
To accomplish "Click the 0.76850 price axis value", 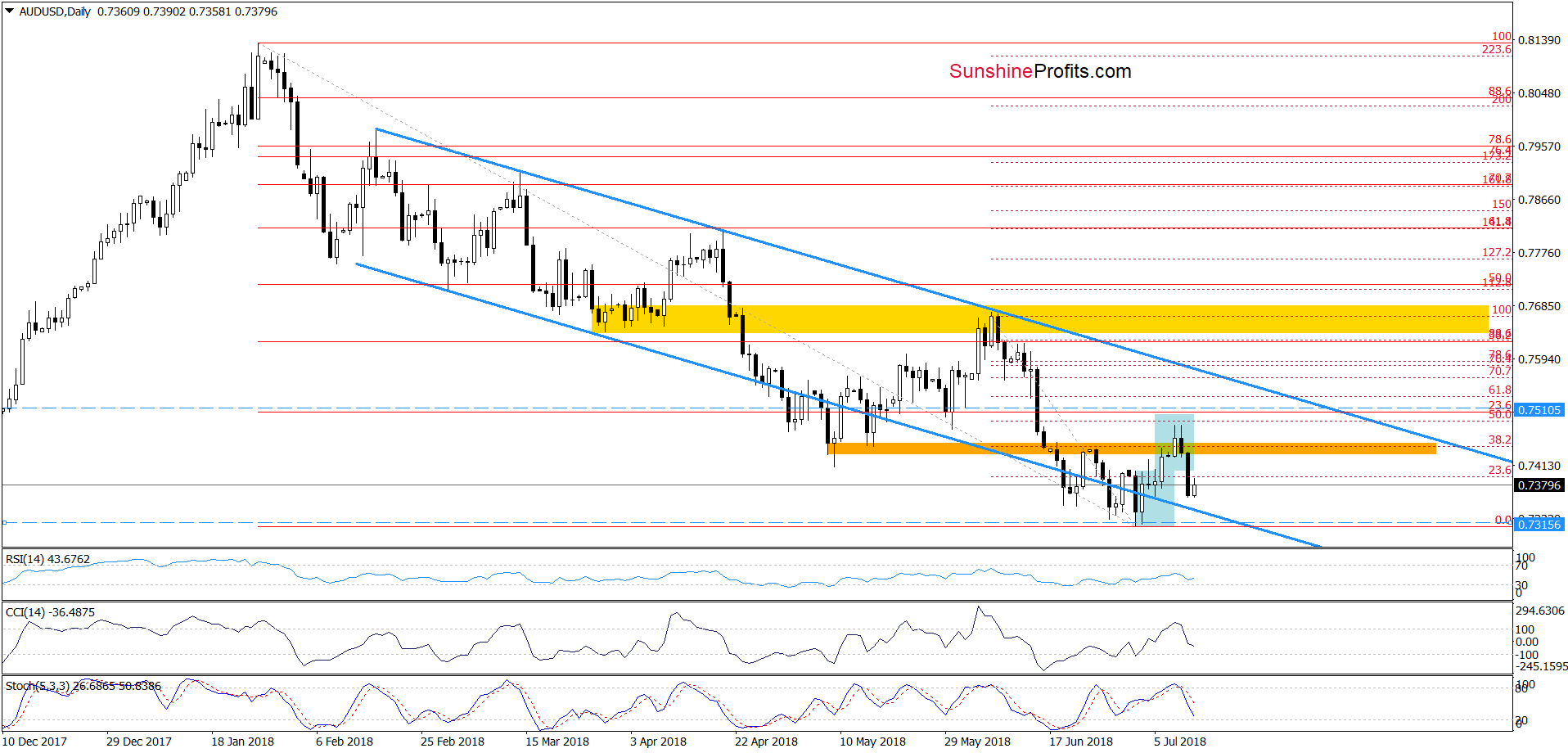I will point(1539,306).
